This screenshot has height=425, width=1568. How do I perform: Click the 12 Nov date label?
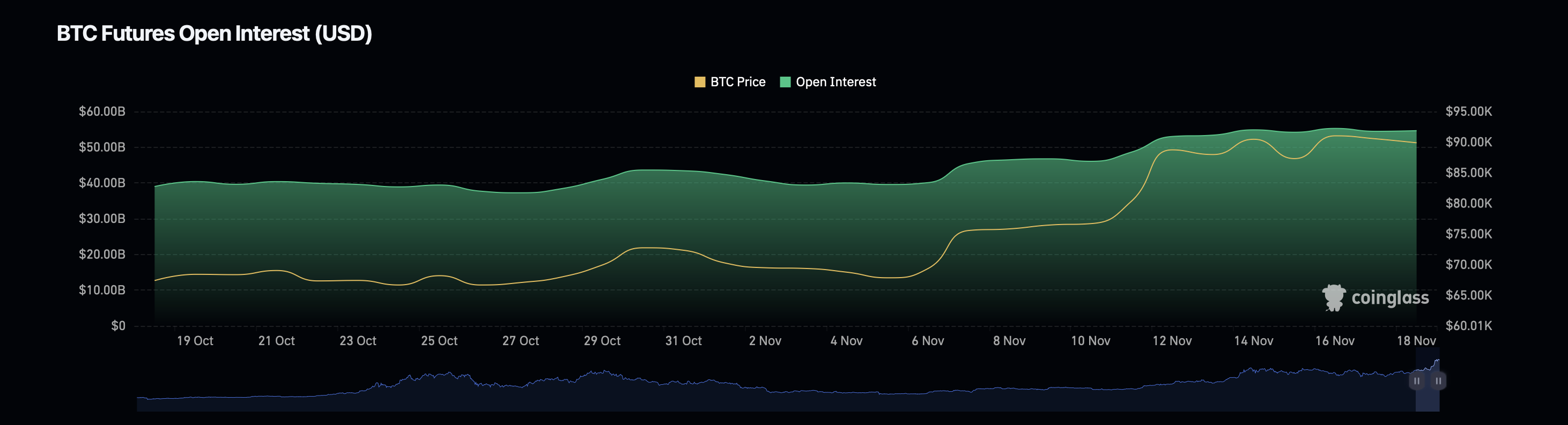point(1172,341)
